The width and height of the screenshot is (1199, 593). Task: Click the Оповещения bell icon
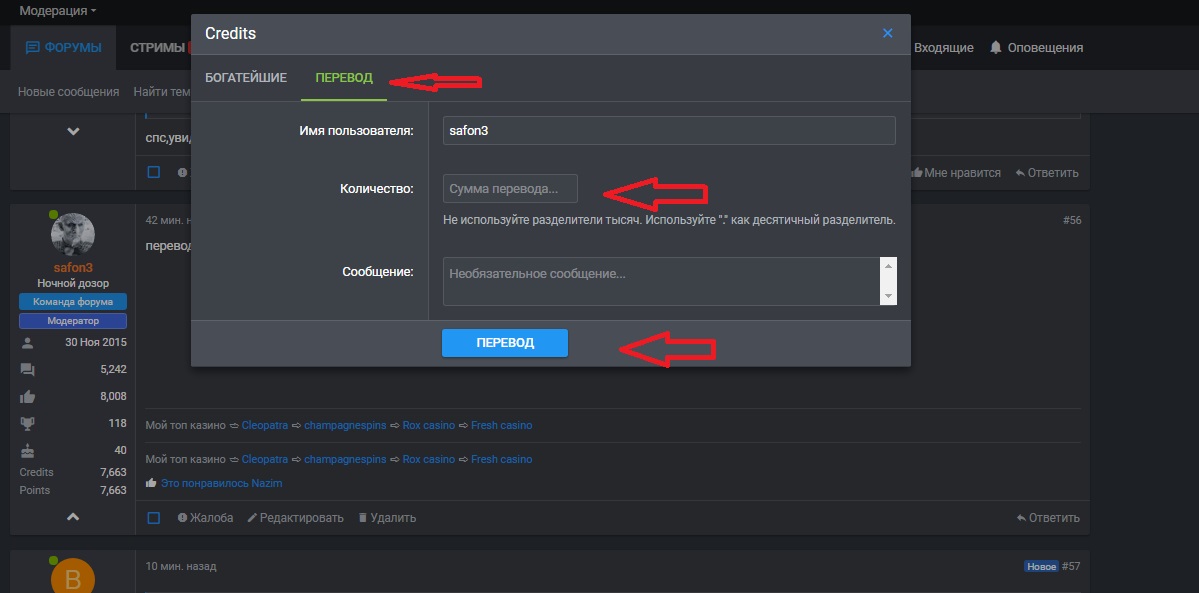(x=995, y=48)
